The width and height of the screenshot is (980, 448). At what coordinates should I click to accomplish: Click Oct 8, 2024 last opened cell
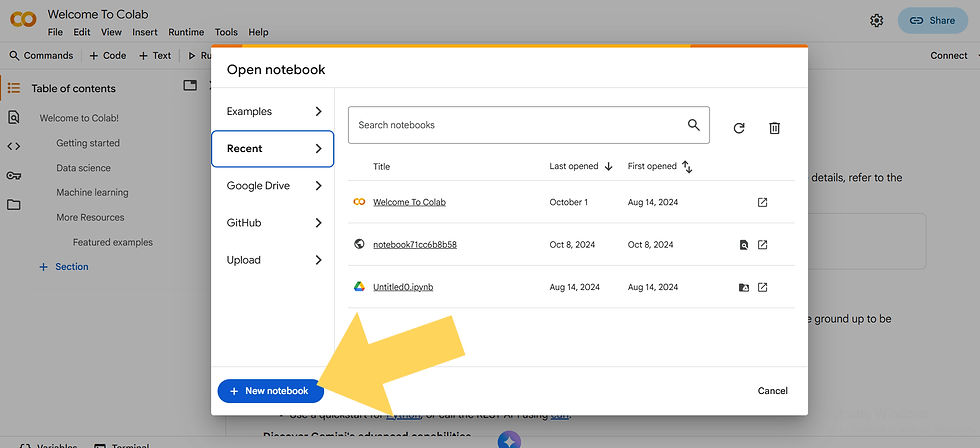point(571,245)
